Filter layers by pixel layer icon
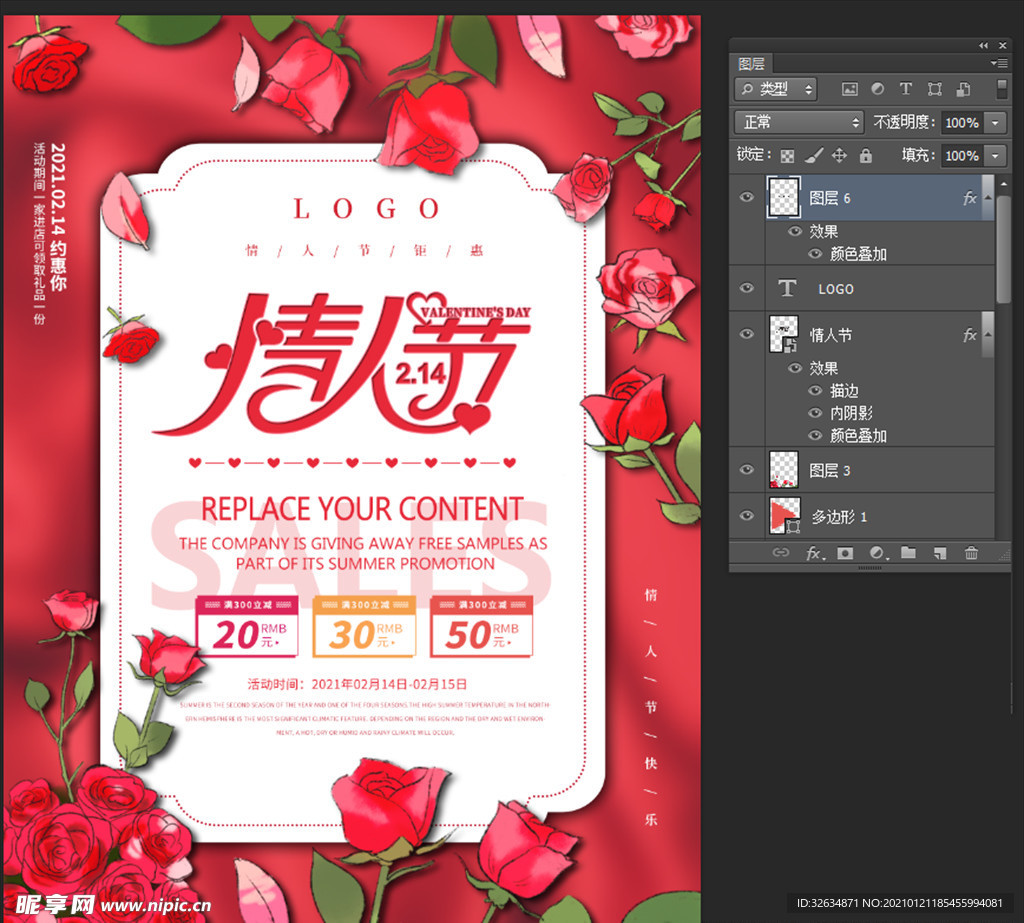The width and height of the screenshot is (1024, 923). tap(850, 89)
